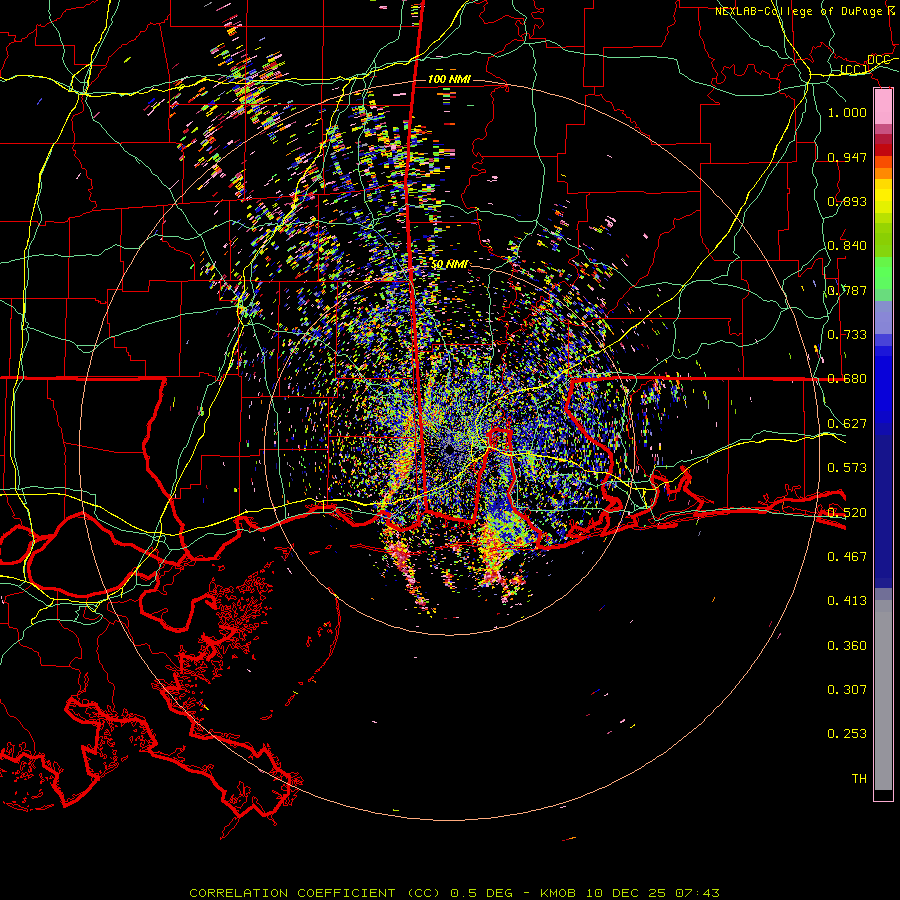Click the gray segment of the color bar

(883, 695)
